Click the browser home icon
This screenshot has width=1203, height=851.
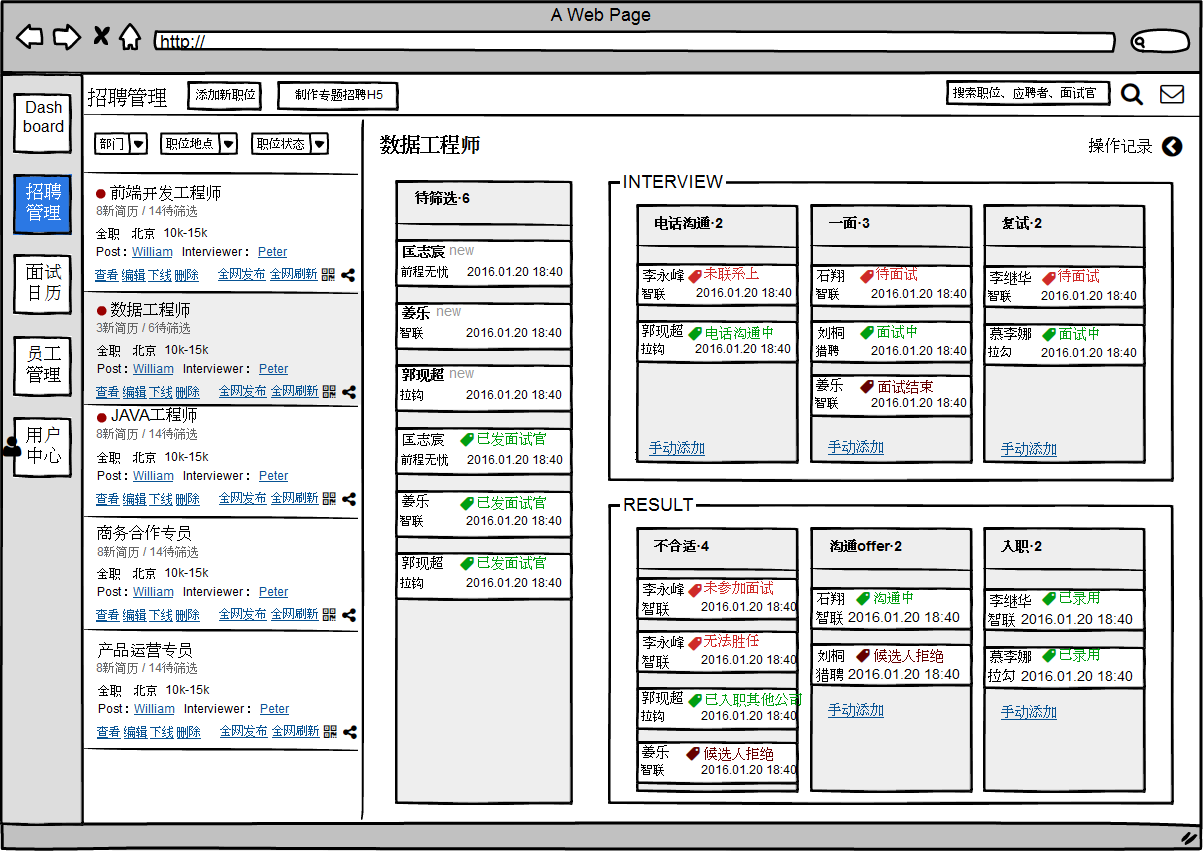(x=129, y=38)
